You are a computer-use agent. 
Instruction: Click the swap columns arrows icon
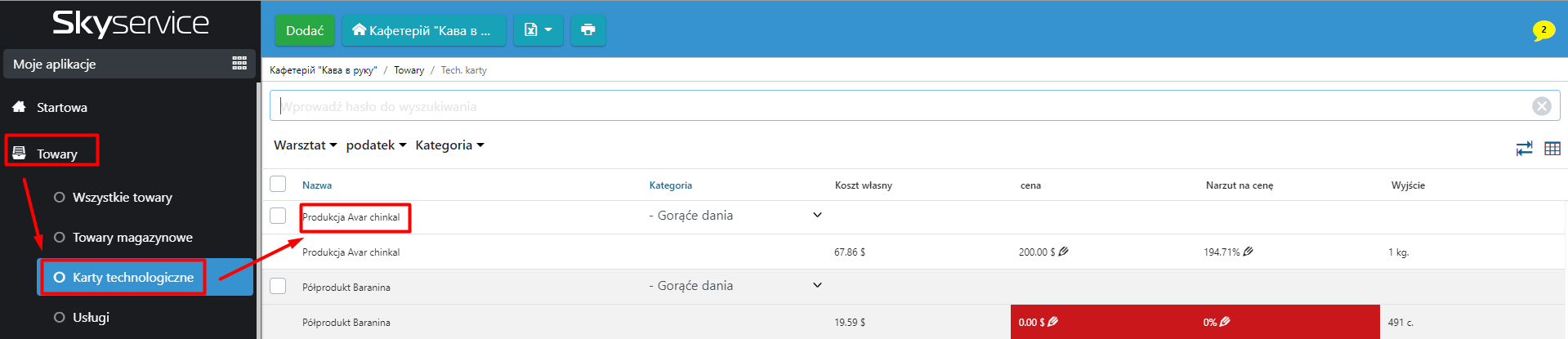1524,149
